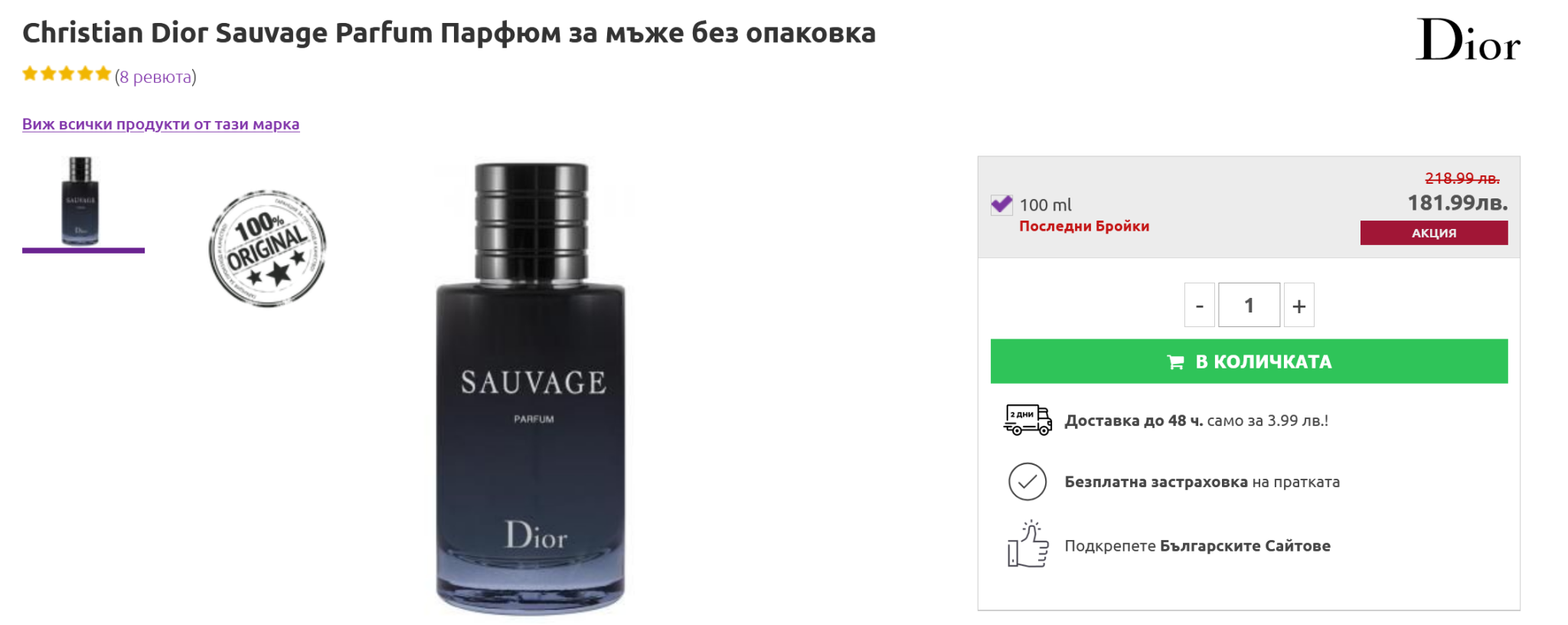Open Виж всички продукти от тази марка link
Viewport: 1568px width, 625px height.
161,124
